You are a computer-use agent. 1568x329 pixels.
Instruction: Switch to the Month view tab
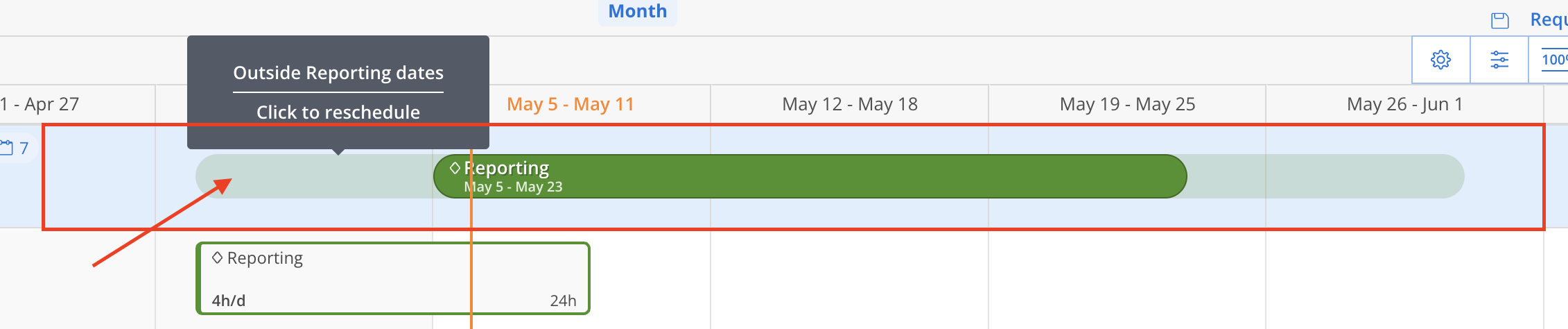(x=638, y=11)
